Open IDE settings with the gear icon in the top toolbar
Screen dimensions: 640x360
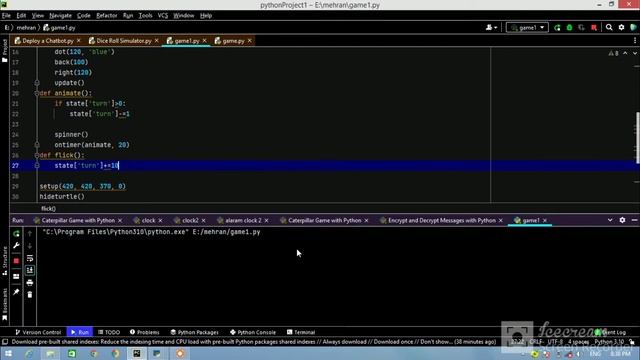pyautogui.click(x=621, y=27)
